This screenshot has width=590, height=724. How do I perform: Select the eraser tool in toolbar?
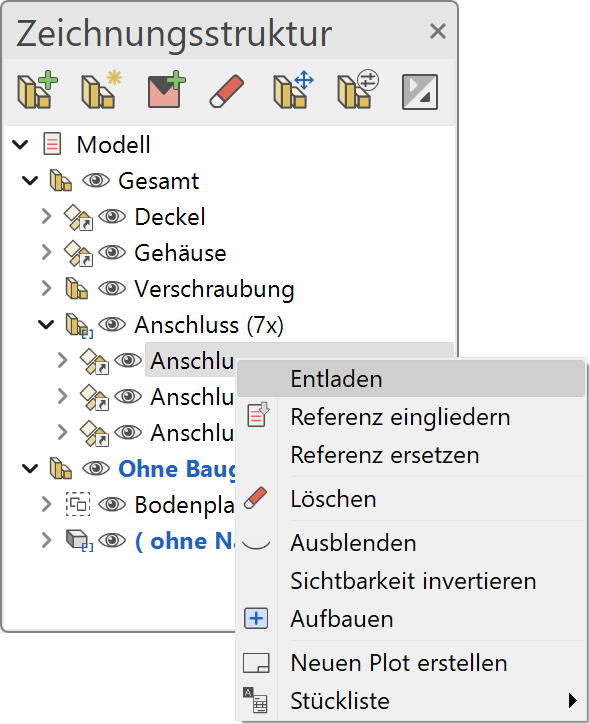pyautogui.click(x=227, y=91)
